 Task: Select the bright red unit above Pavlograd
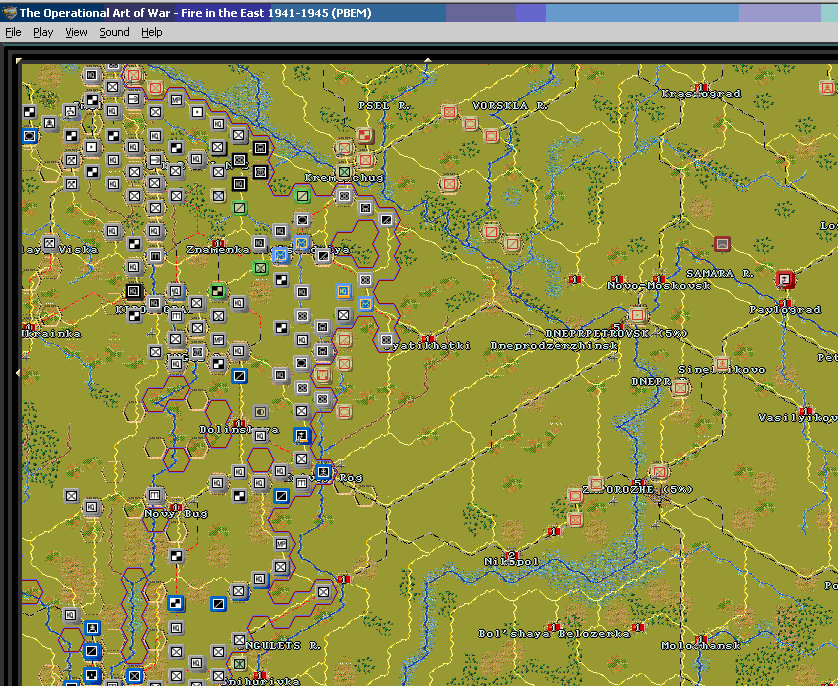(x=785, y=279)
